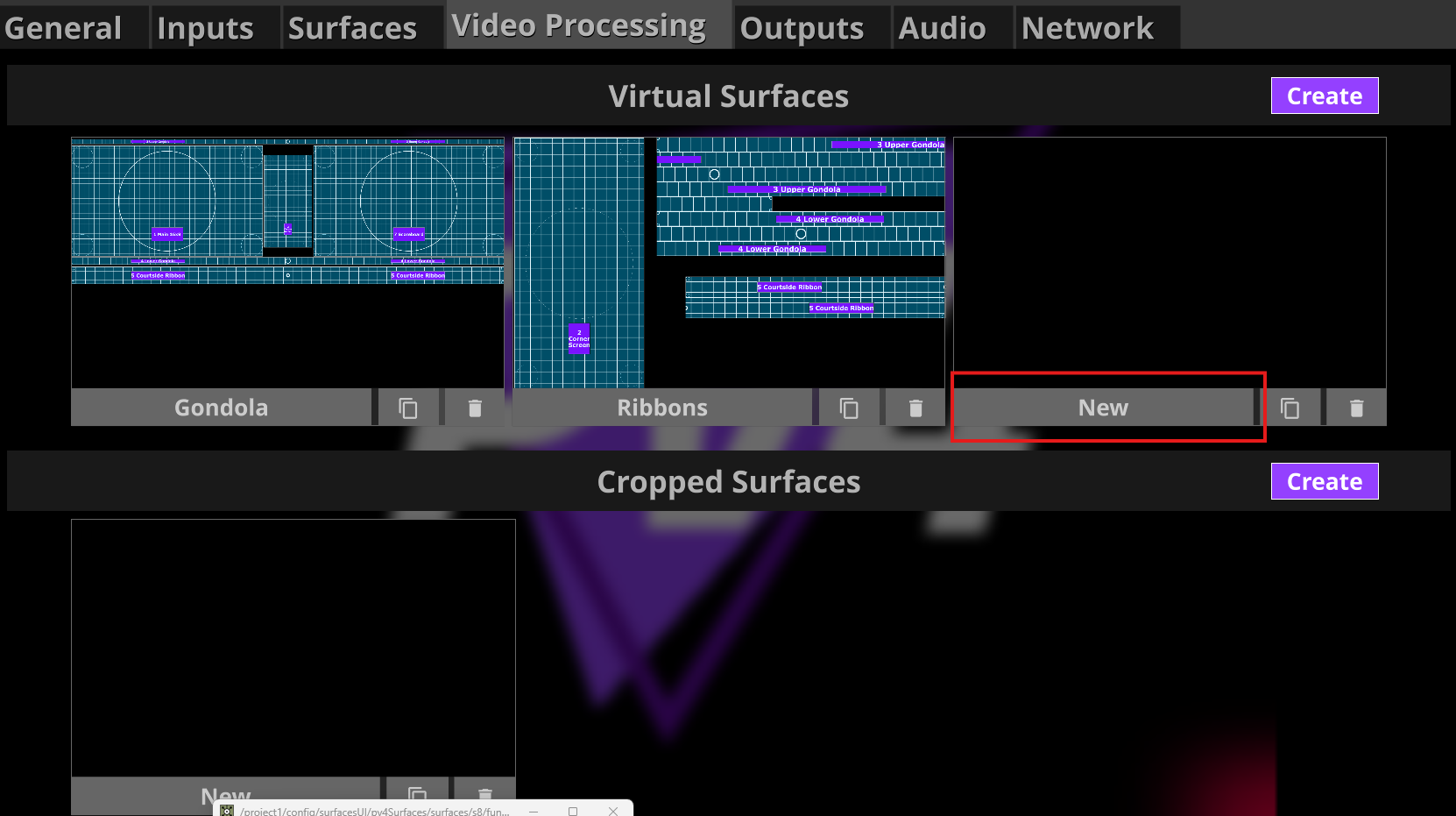Open the cropped surface New thumbnail
This screenshot has height=816, width=1456.
[x=293, y=648]
